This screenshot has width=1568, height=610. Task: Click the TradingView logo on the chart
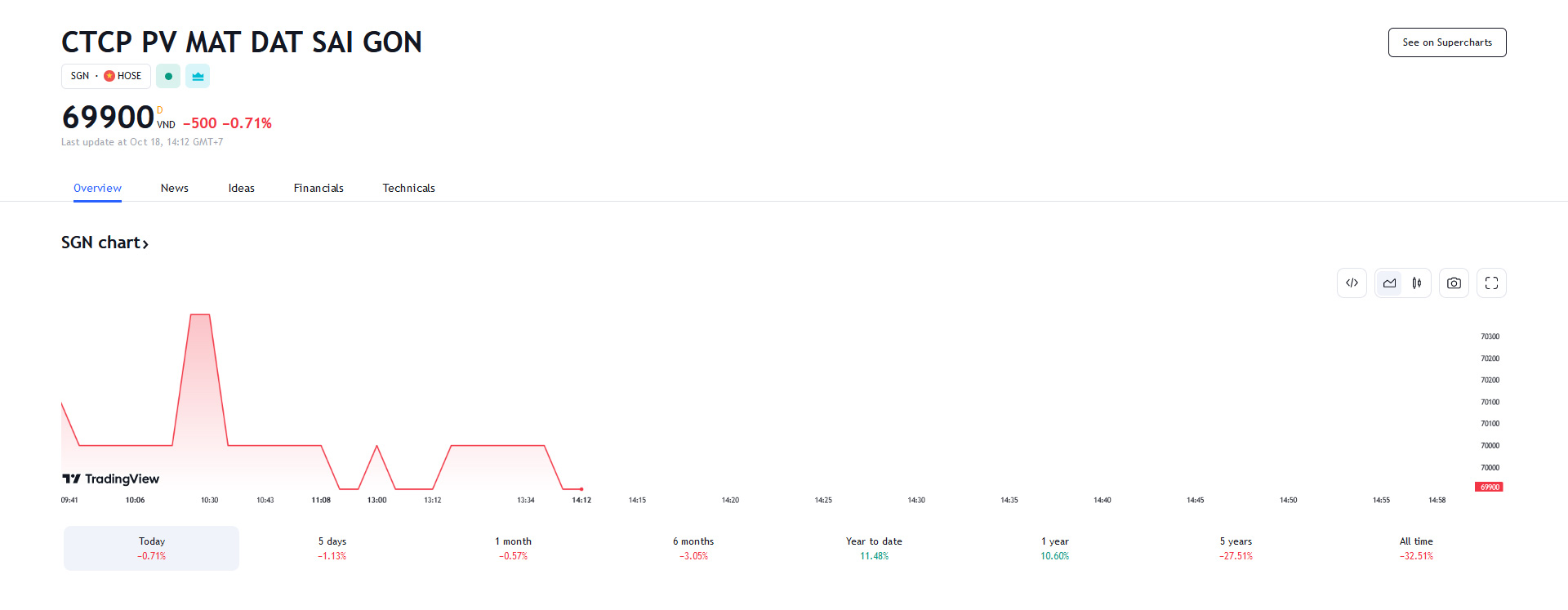point(112,479)
